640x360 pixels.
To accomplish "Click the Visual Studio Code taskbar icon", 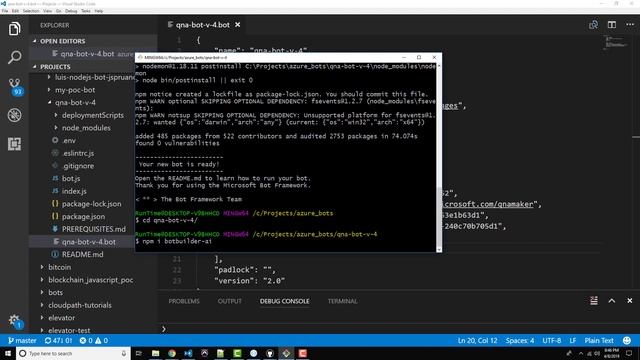I will tap(188, 353).
